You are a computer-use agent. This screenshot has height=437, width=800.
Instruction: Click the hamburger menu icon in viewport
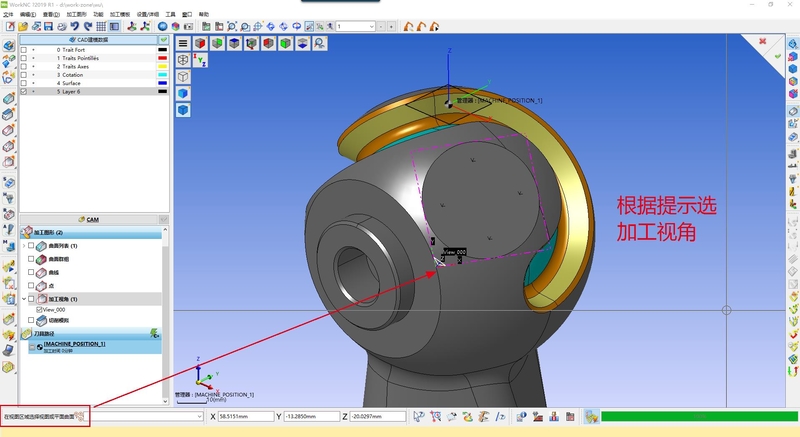point(183,43)
